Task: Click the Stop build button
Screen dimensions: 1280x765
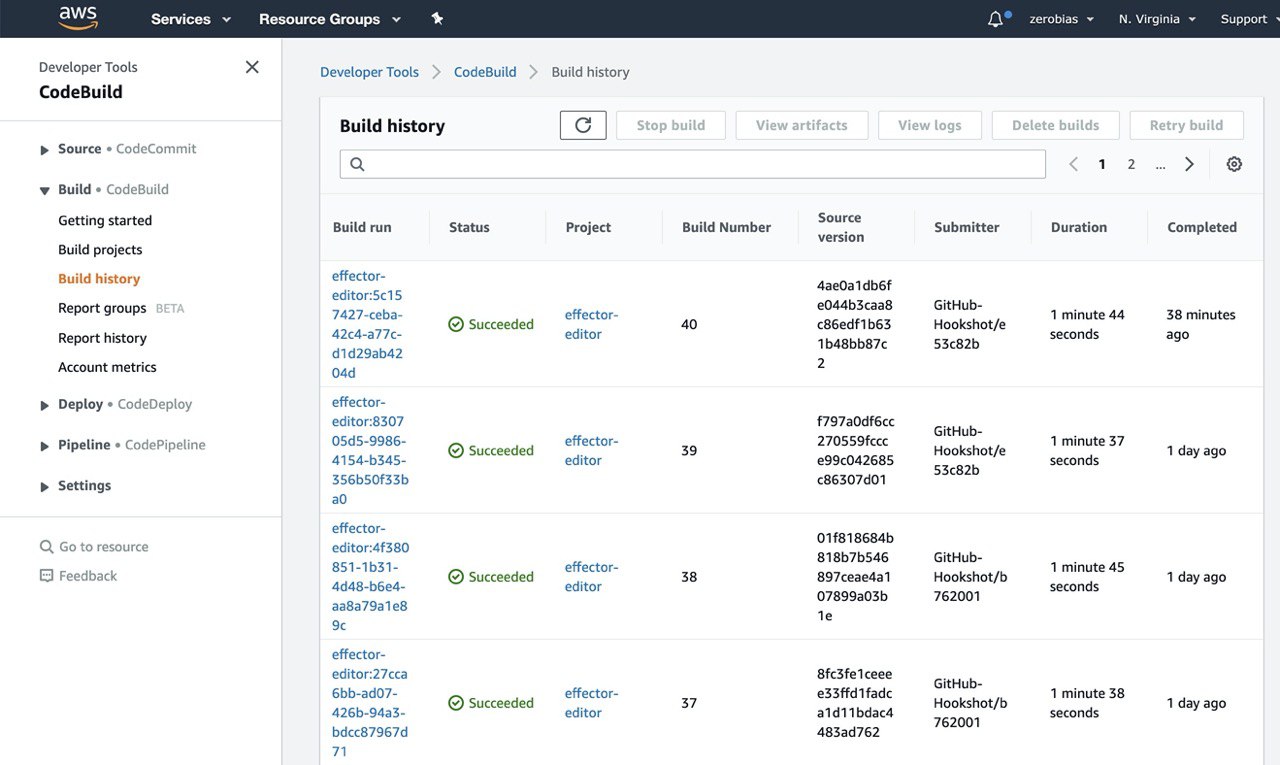Action: click(x=671, y=125)
